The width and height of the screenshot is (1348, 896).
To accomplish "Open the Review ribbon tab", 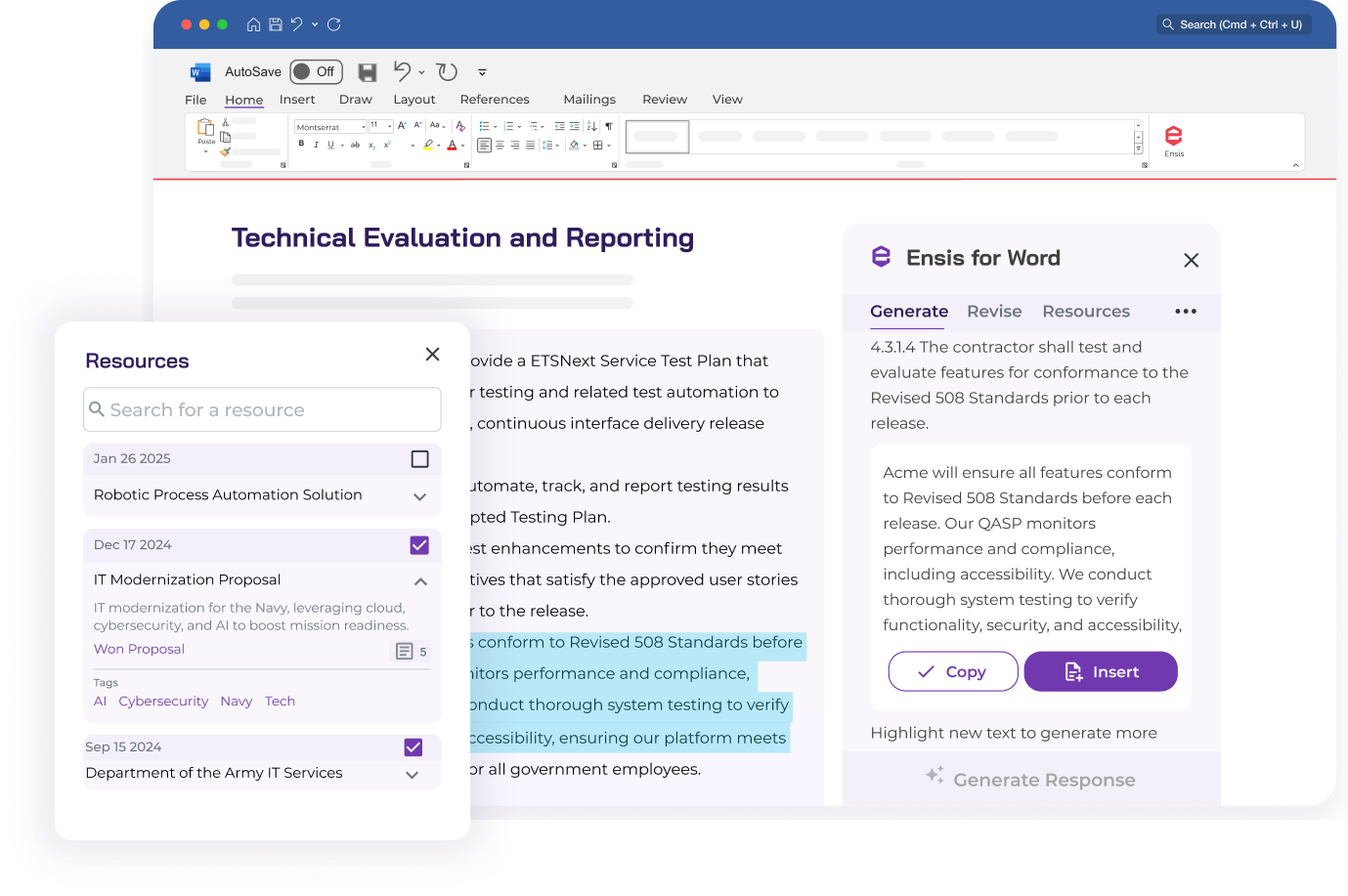I will (665, 100).
